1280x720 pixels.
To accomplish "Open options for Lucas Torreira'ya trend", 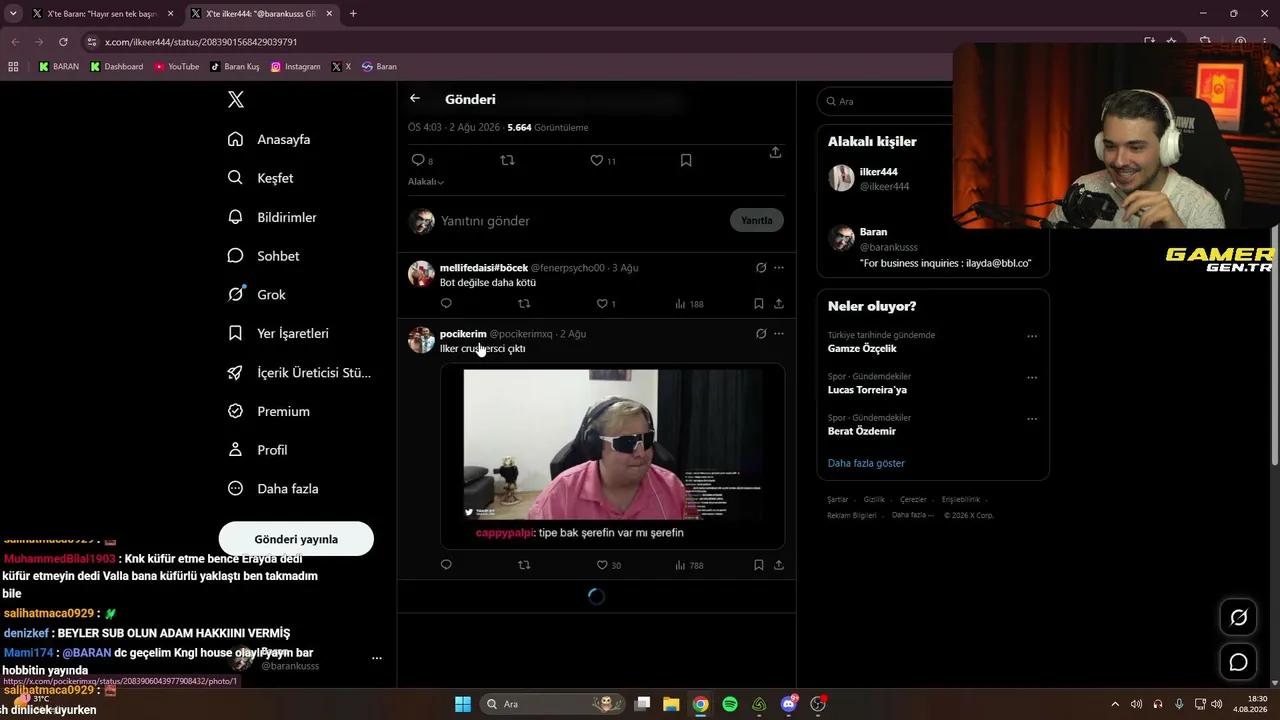I will pos(1032,377).
